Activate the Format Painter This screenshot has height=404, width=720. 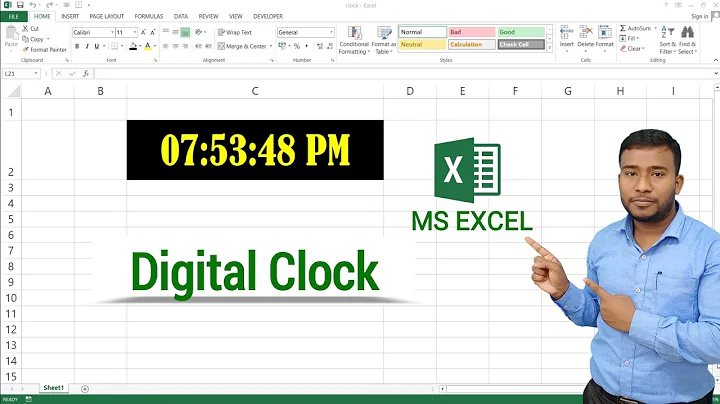pyautogui.click(x=45, y=50)
